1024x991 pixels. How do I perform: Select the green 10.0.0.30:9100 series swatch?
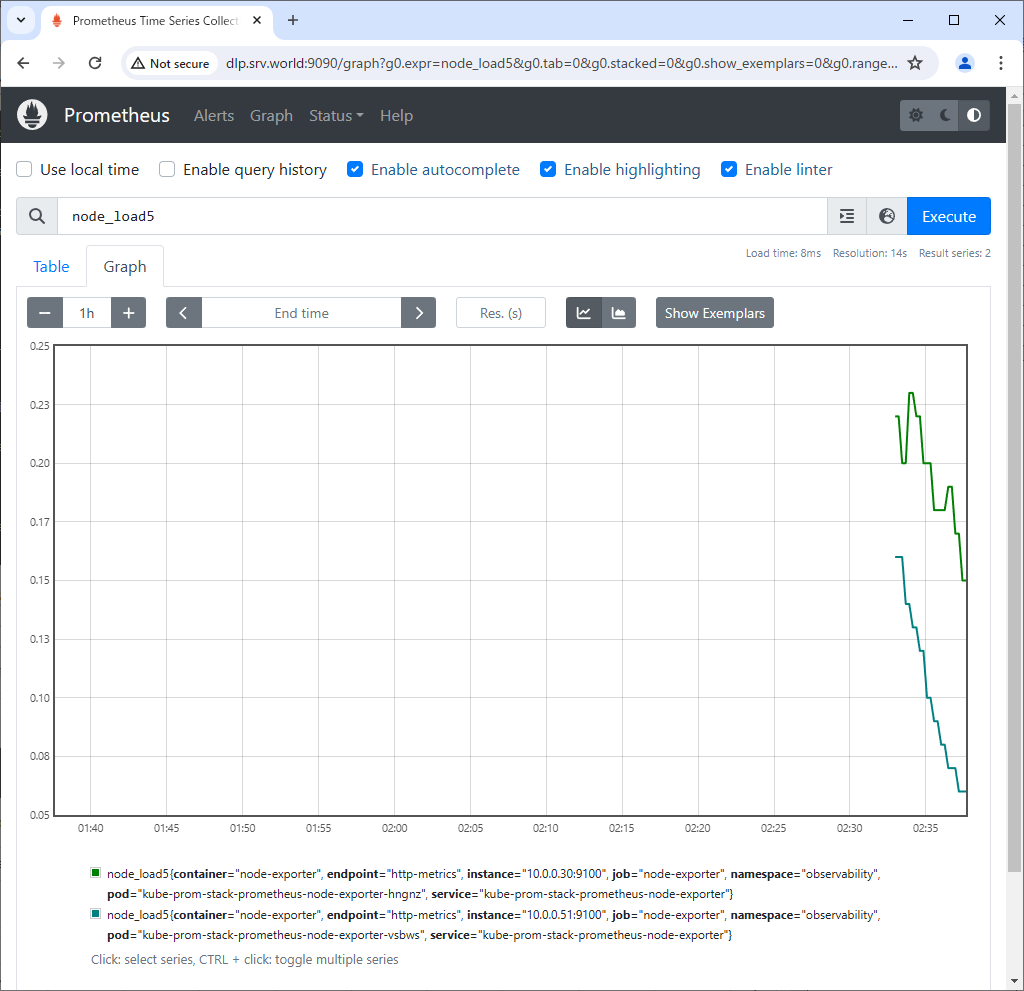tap(96, 873)
